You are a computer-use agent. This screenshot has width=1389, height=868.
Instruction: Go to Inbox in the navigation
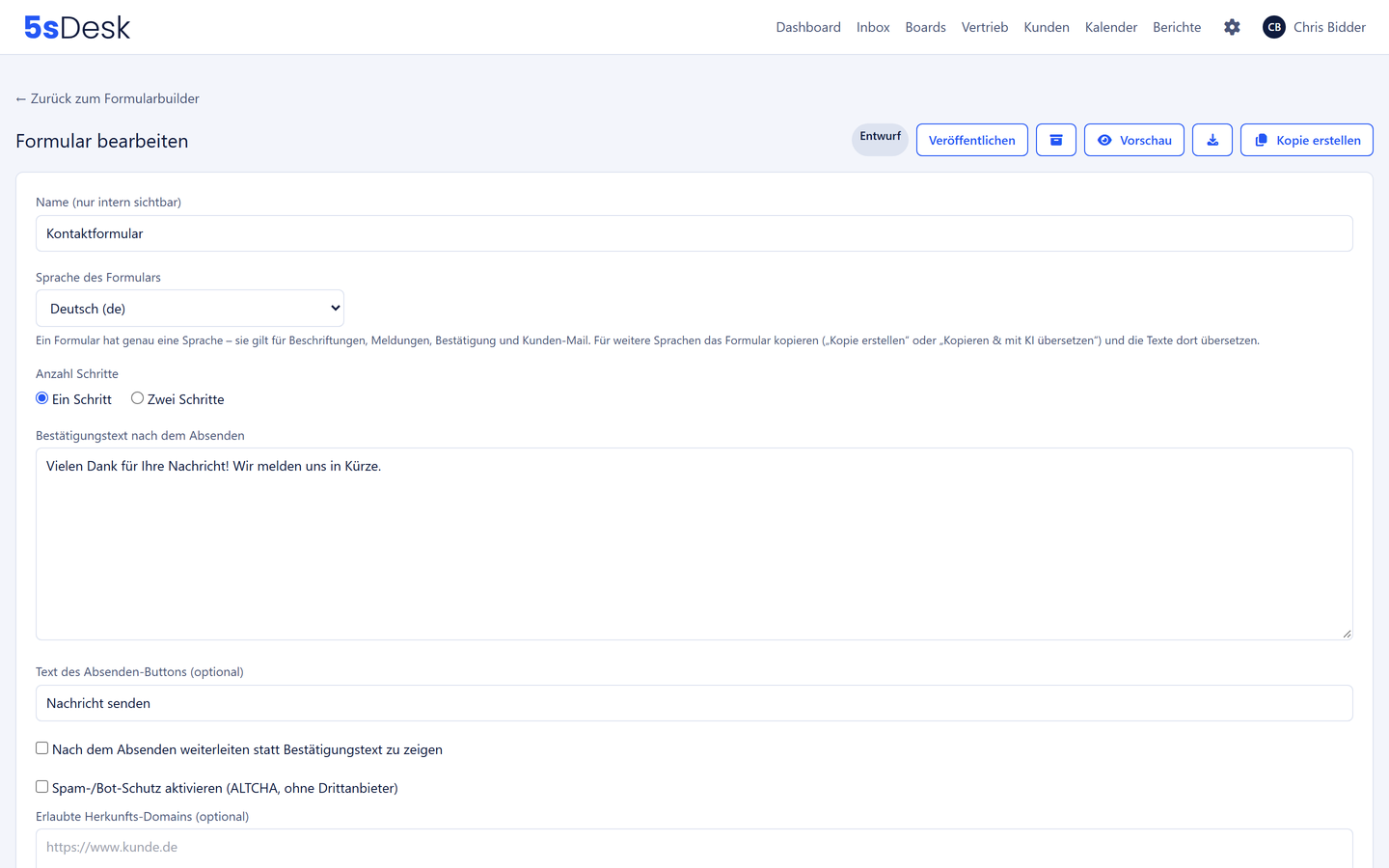[x=873, y=27]
